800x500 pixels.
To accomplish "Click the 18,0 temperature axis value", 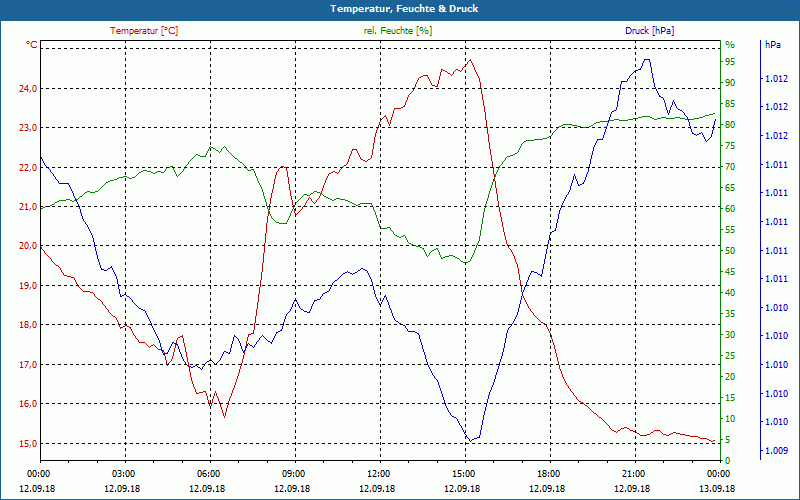I will coord(29,325).
